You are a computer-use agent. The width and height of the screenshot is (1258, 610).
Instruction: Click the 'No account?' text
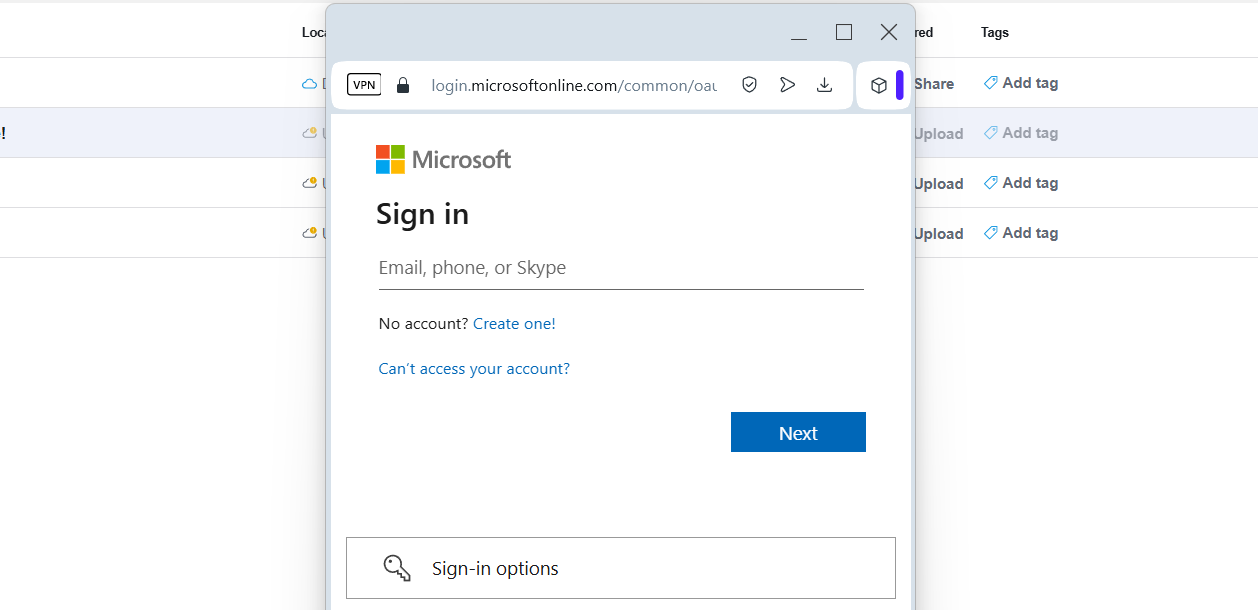point(423,324)
